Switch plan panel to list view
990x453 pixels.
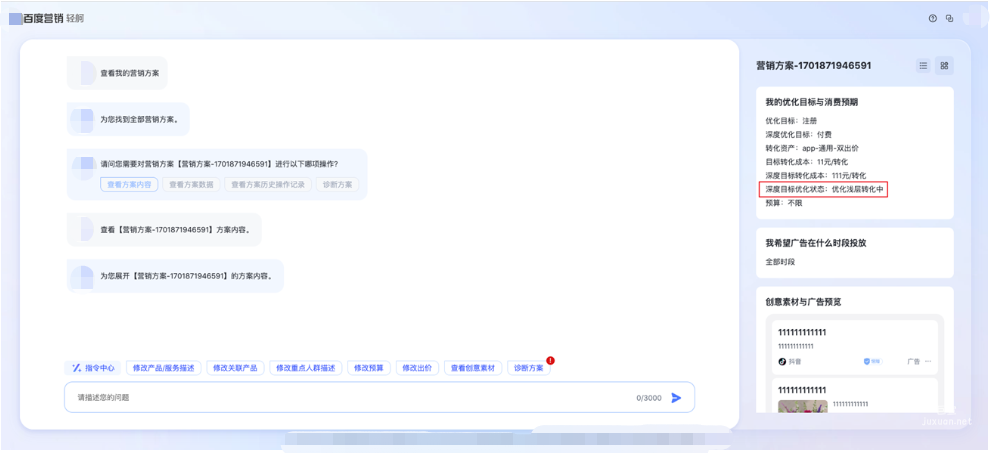(923, 66)
